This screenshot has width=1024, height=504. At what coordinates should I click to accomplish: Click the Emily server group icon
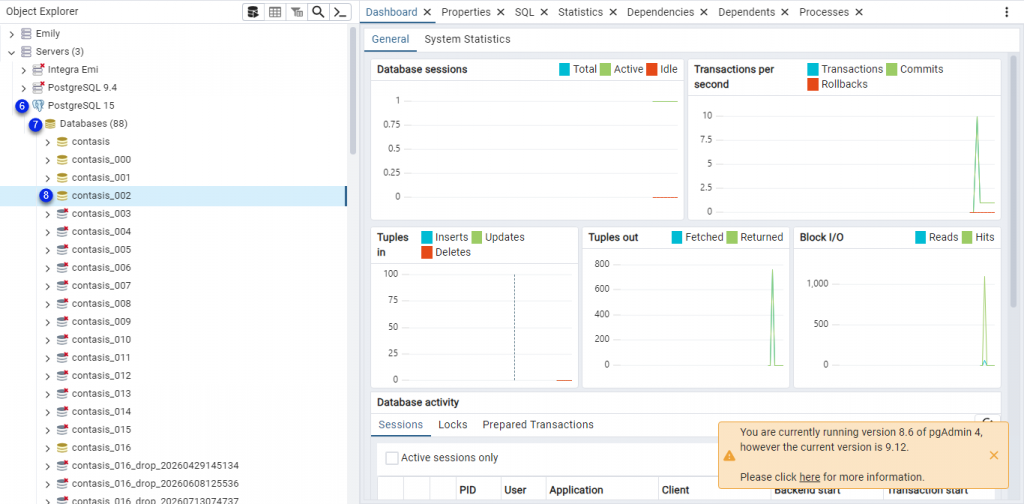pyautogui.click(x=26, y=33)
